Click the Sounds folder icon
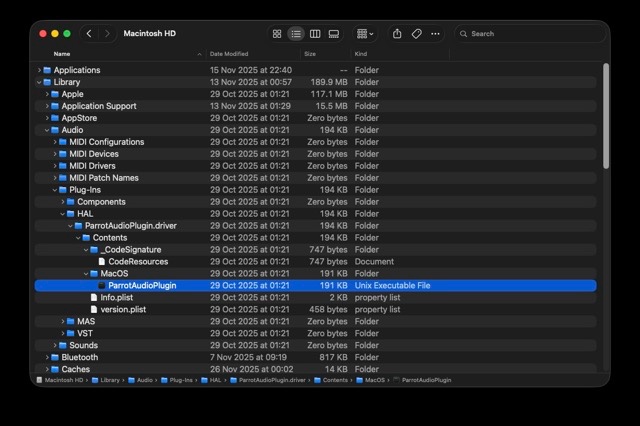 click(62, 346)
